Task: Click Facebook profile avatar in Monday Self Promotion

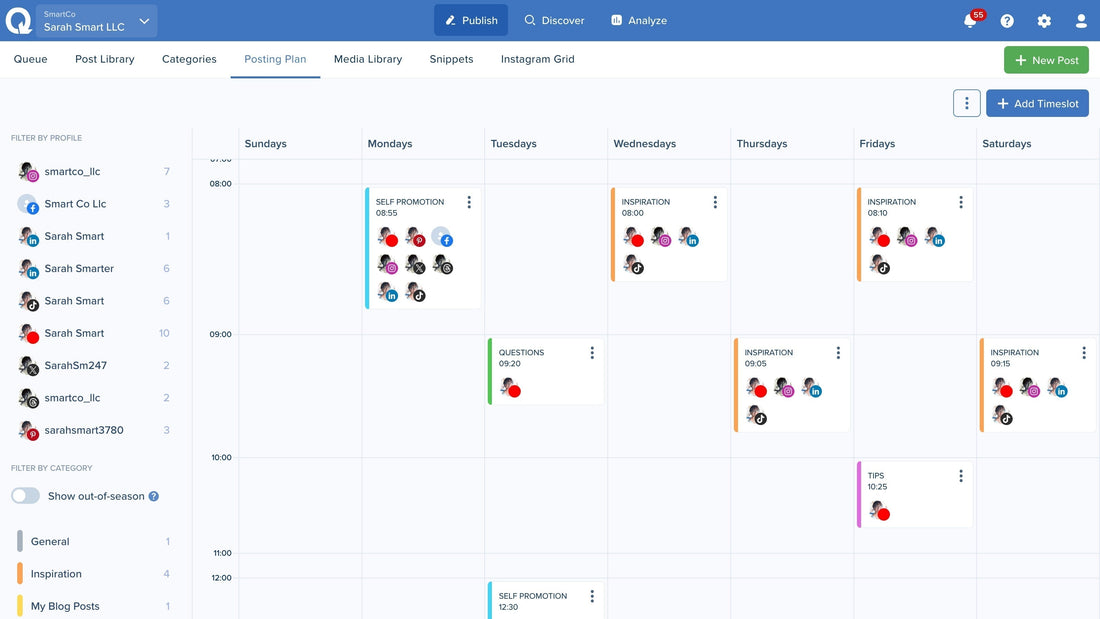Action: coord(442,237)
